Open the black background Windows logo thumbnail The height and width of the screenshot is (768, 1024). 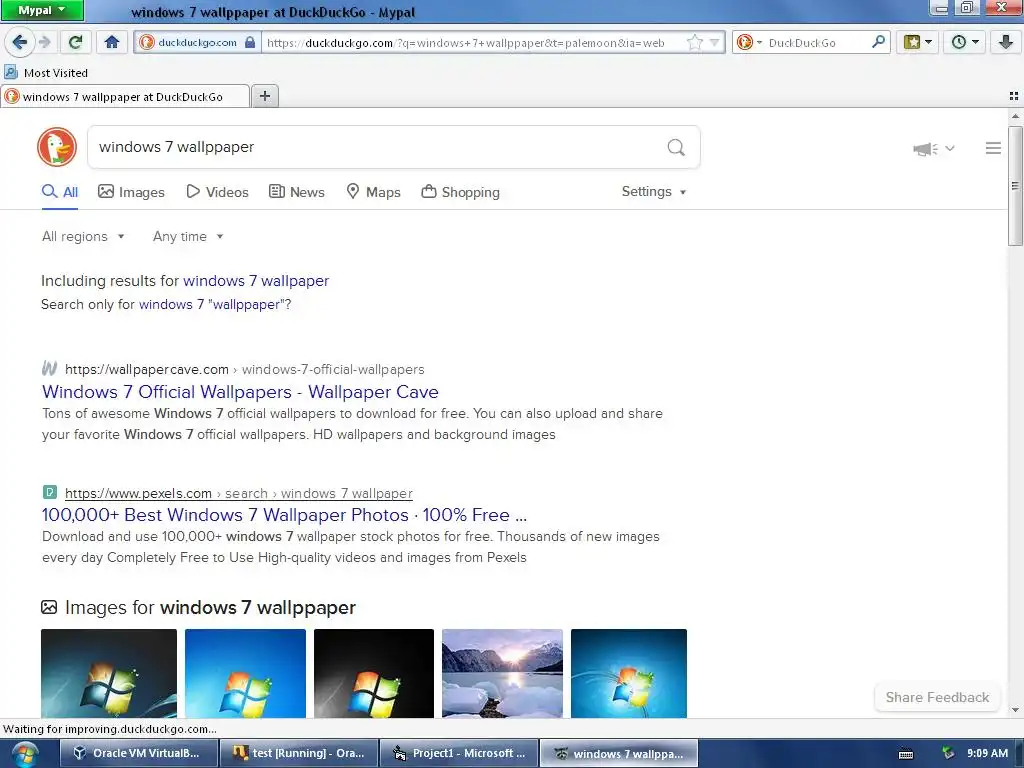point(374,673)
